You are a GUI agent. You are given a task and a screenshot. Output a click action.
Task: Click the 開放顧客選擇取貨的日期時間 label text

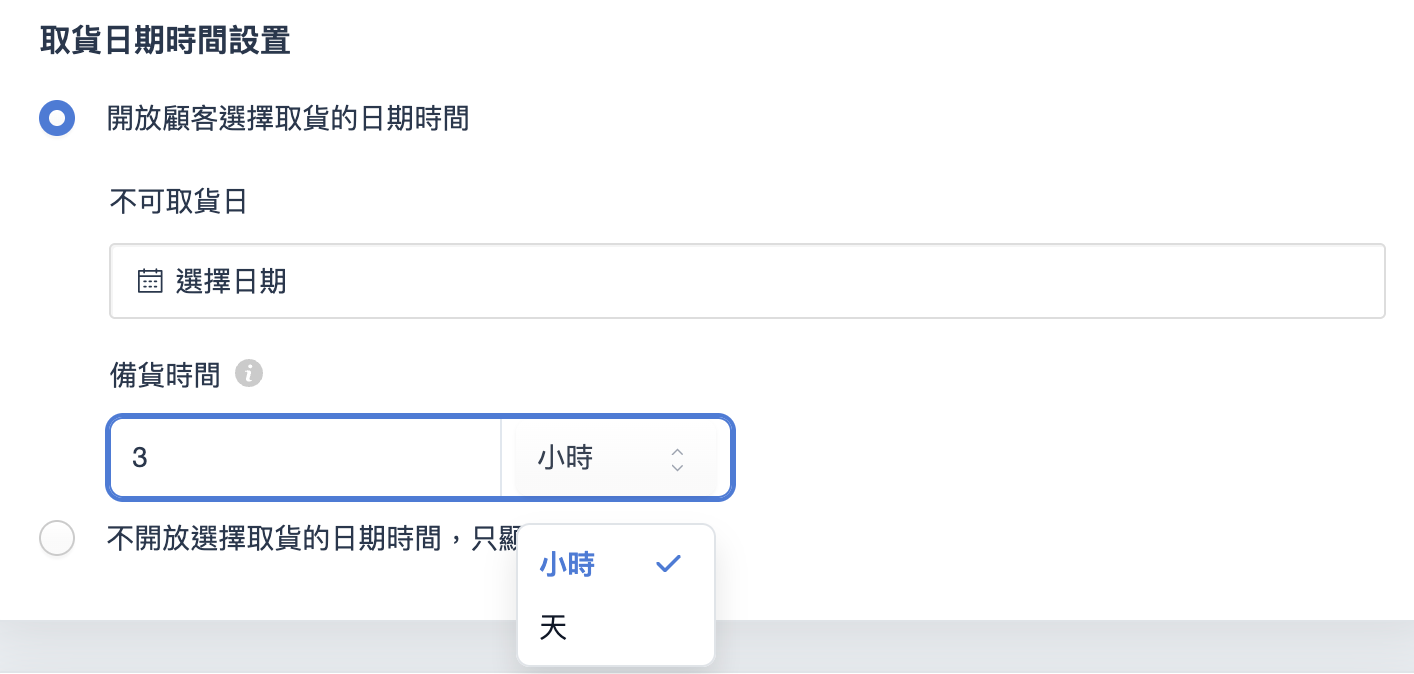pyautogui.click(x=288, y=120)
